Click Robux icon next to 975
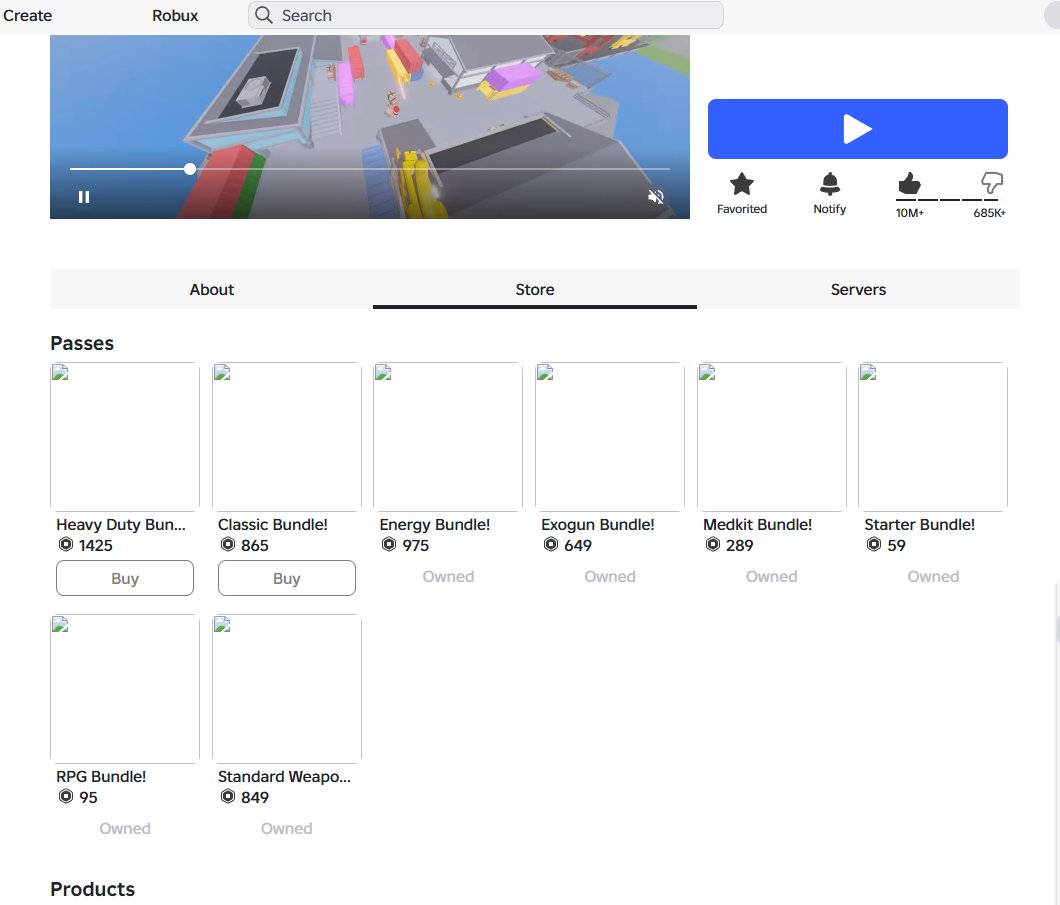This screenshot has height=905, width=1060. (x=389, y=544)
